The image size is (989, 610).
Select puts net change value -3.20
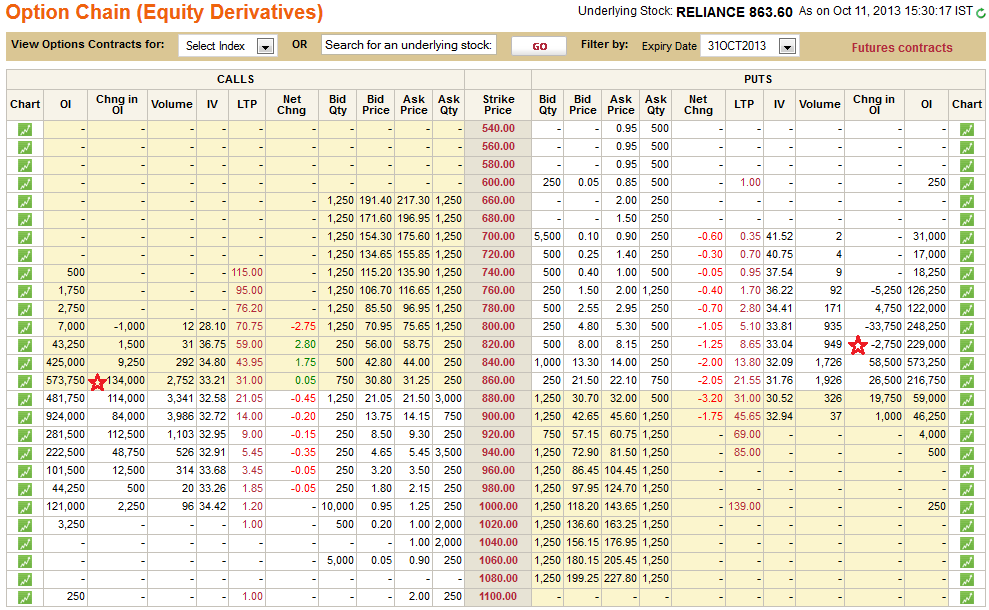(x=710, y=399)
